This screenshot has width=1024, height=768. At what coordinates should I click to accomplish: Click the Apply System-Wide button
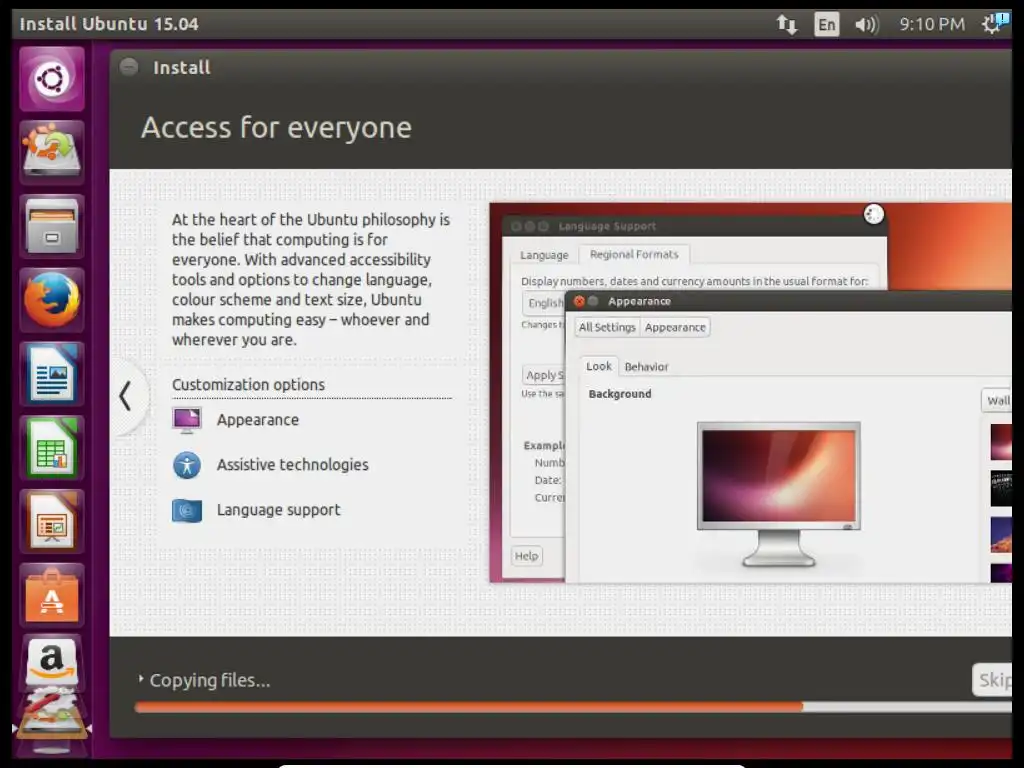[544, 375]
